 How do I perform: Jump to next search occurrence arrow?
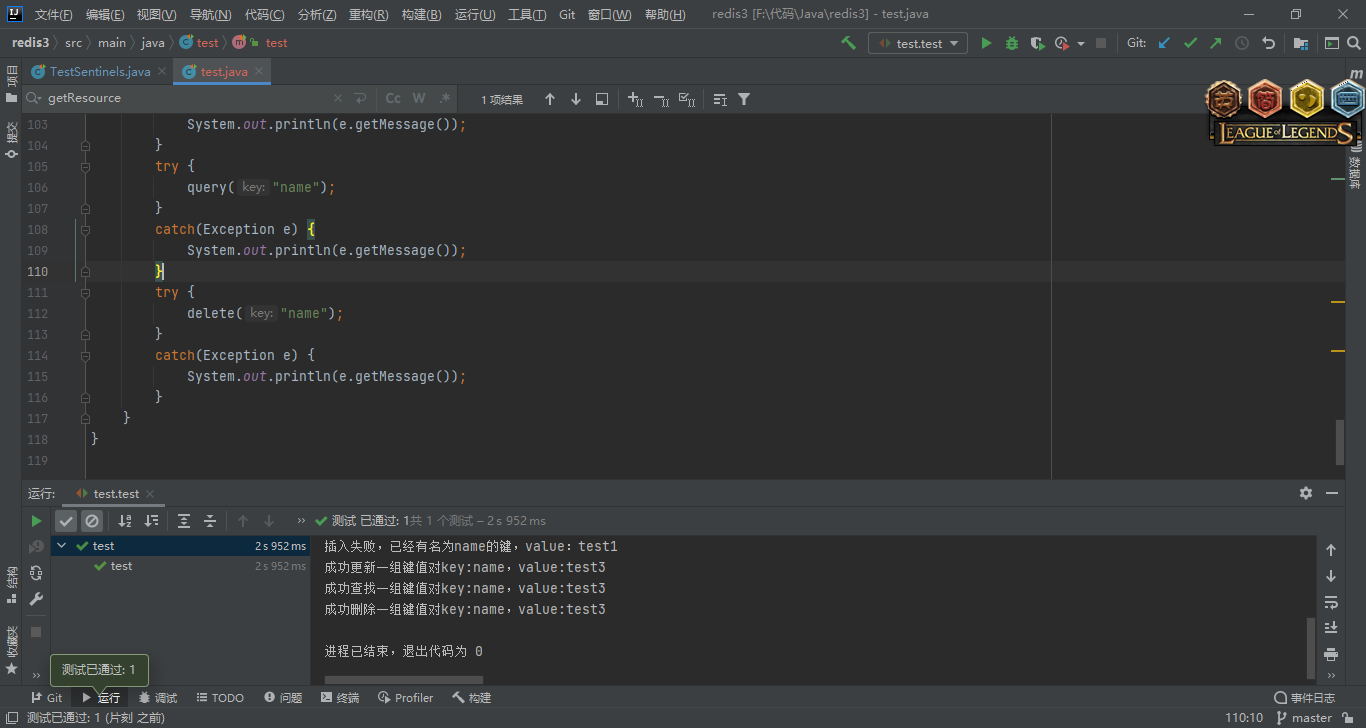tap(576, 99)
